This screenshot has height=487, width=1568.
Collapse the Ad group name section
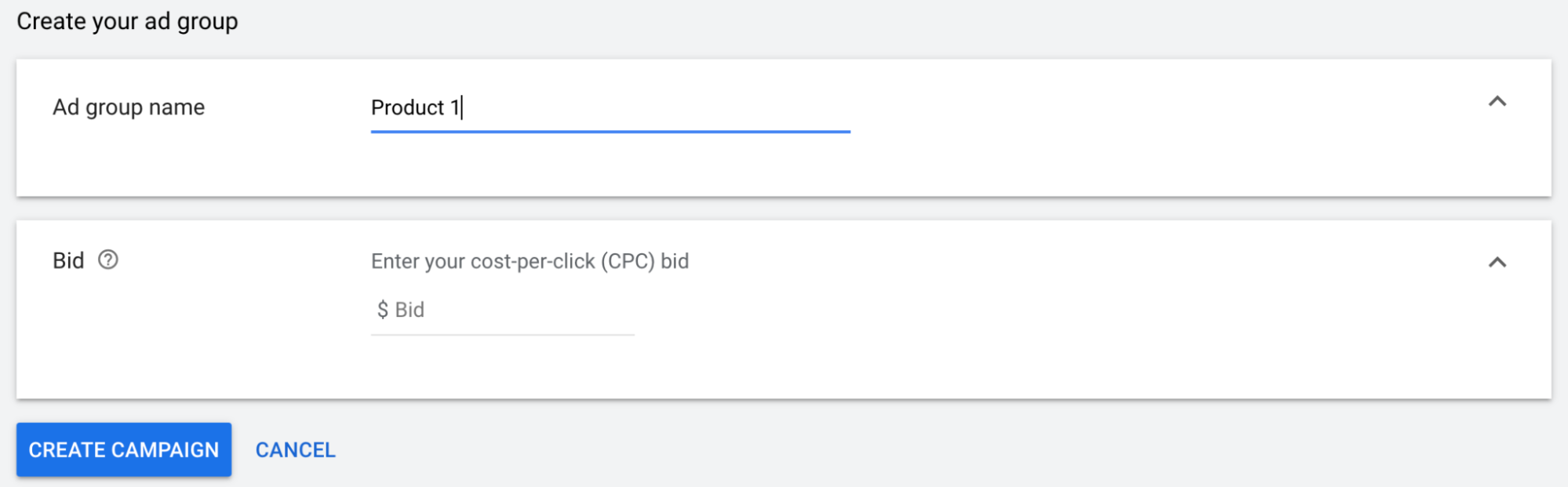click(1497, 102)
